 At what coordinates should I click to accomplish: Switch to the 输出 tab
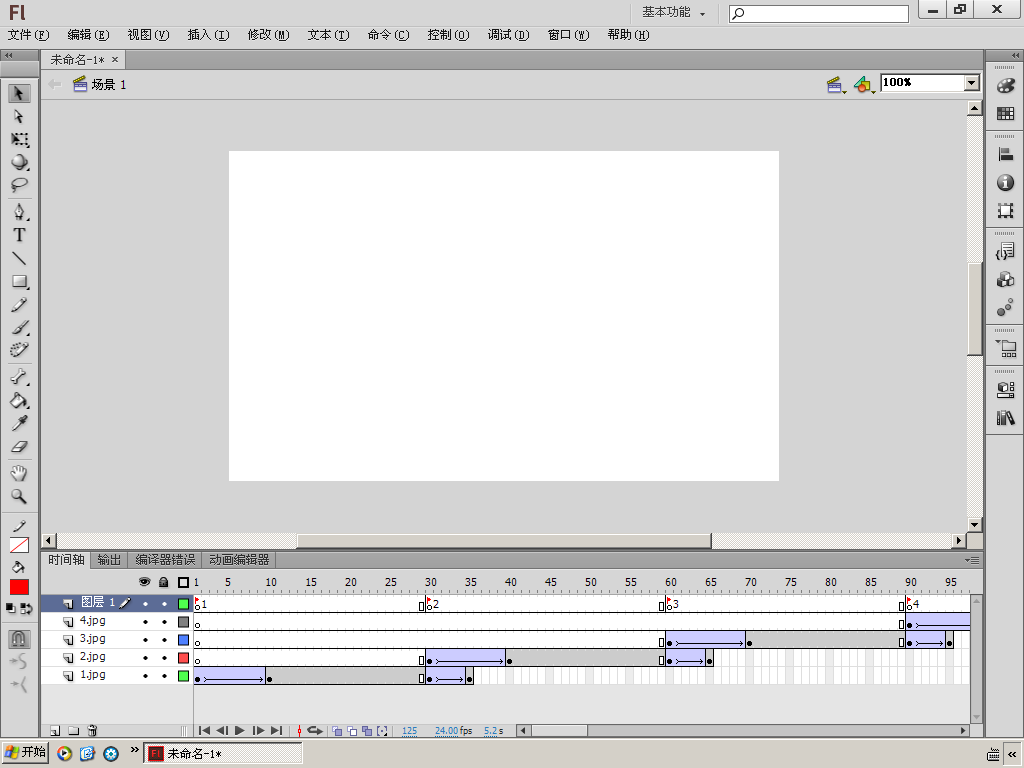pos(109,560)
